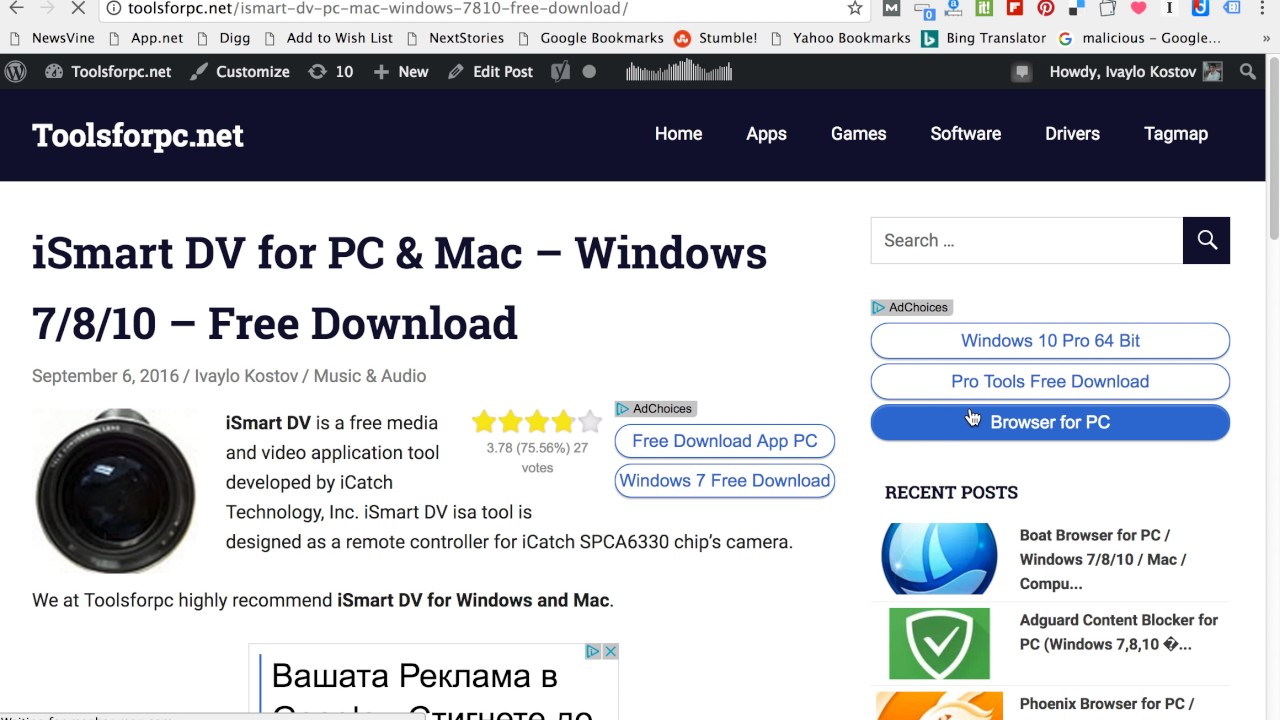Click the Windows 7 Free Download button
This screenshot has width=1280, height=720.
724,480
